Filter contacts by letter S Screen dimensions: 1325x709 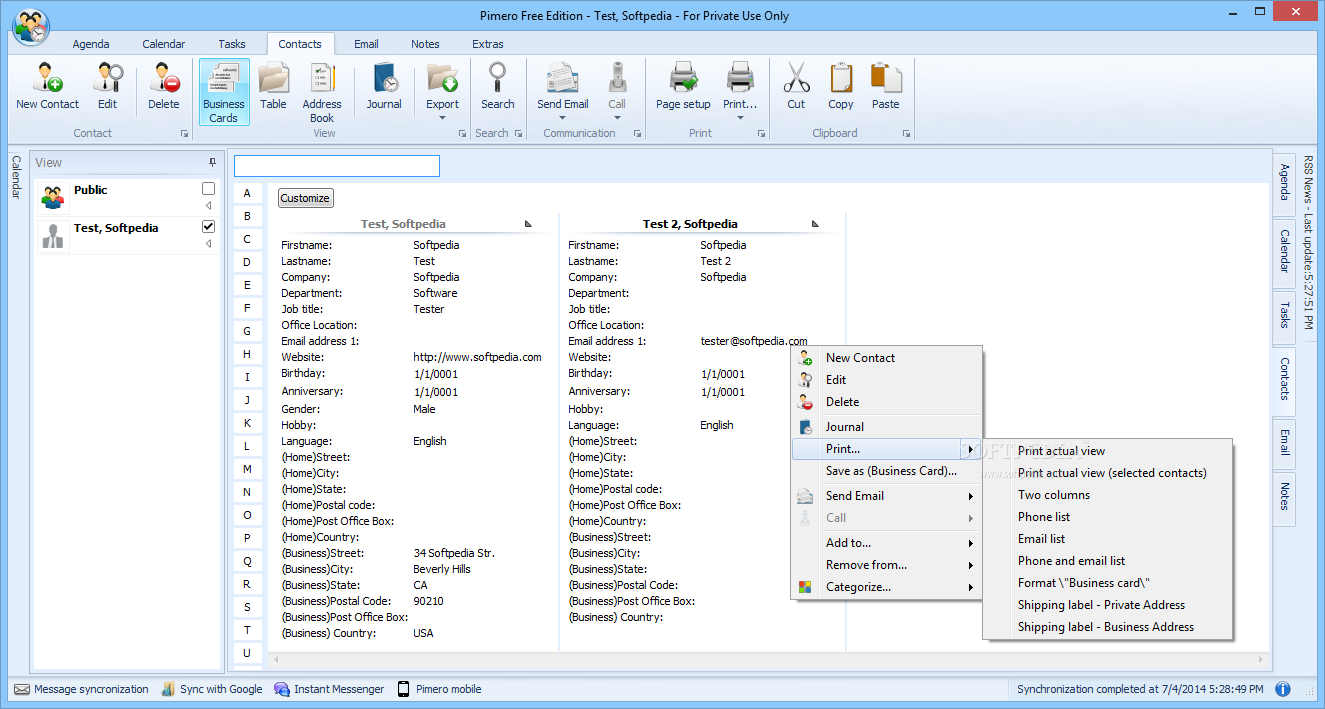click(x=247, y=607)
